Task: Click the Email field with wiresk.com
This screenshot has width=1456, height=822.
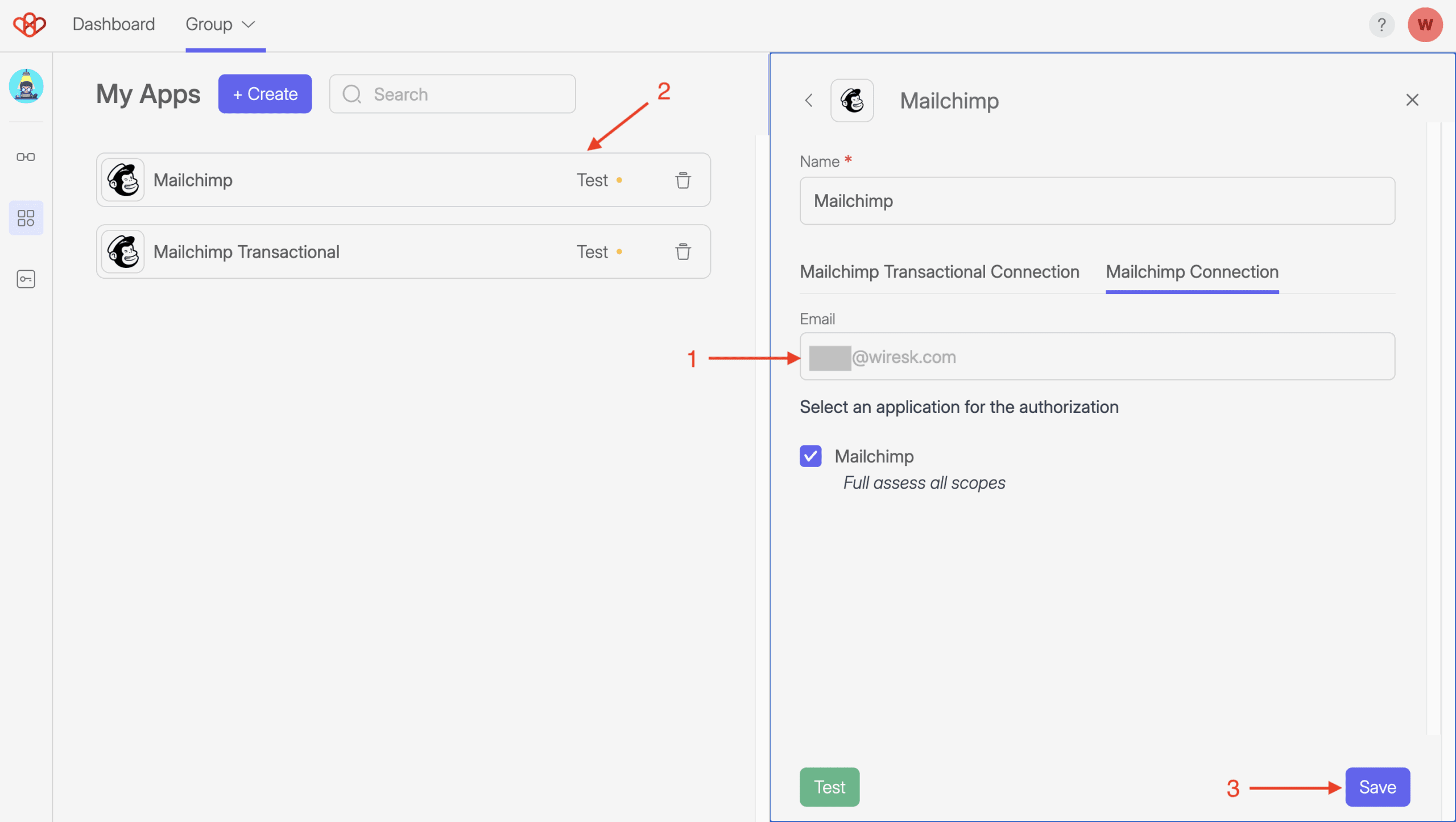Action: point(1097,357)
